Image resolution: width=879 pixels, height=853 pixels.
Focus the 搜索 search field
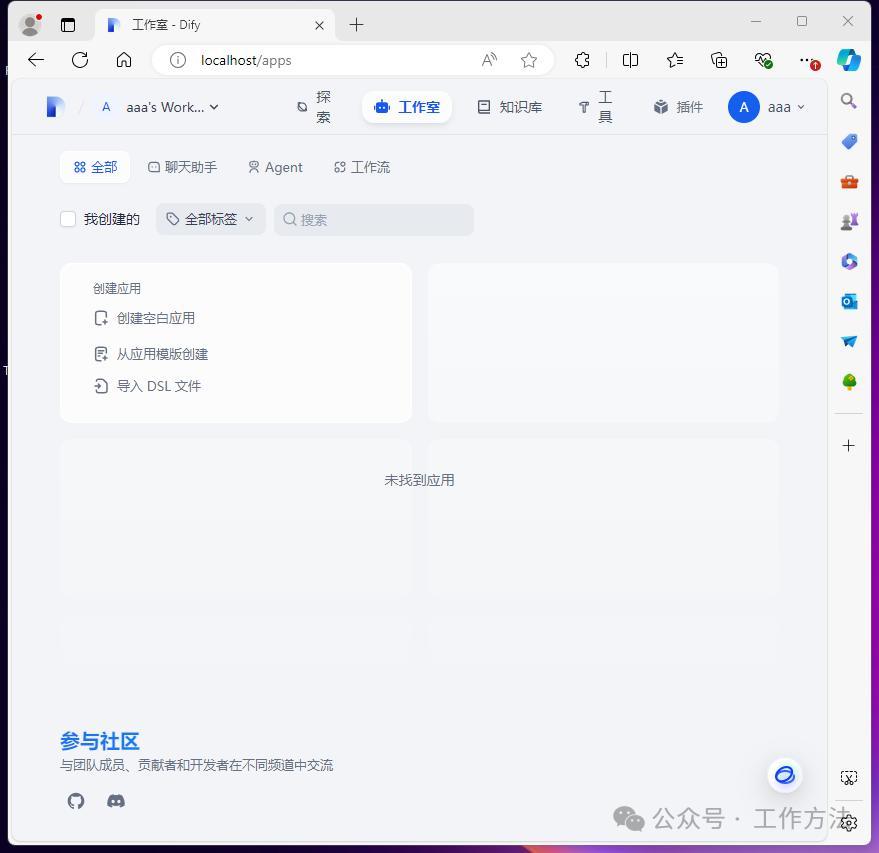point(374,219)
